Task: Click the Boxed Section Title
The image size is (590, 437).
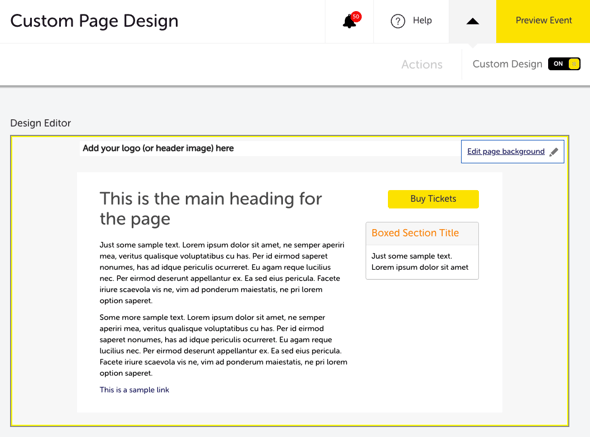Action: coord(415,233)
